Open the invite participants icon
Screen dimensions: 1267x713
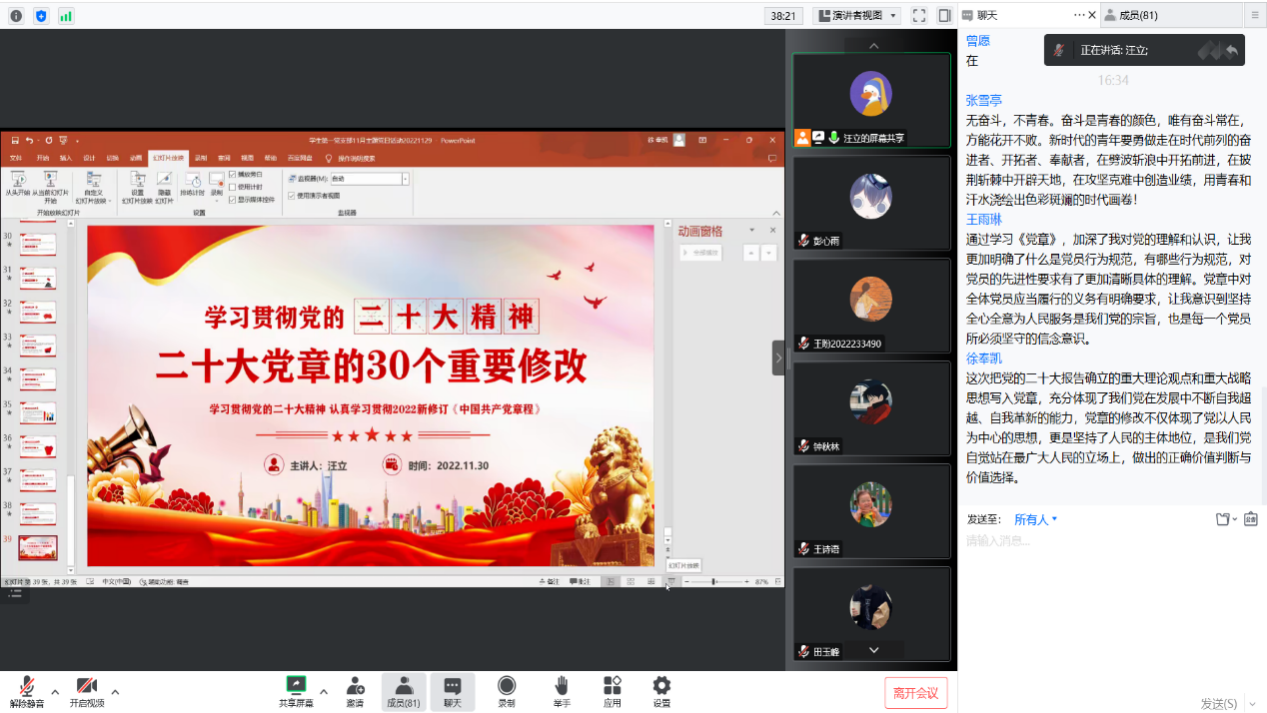[x=355, y=686]
